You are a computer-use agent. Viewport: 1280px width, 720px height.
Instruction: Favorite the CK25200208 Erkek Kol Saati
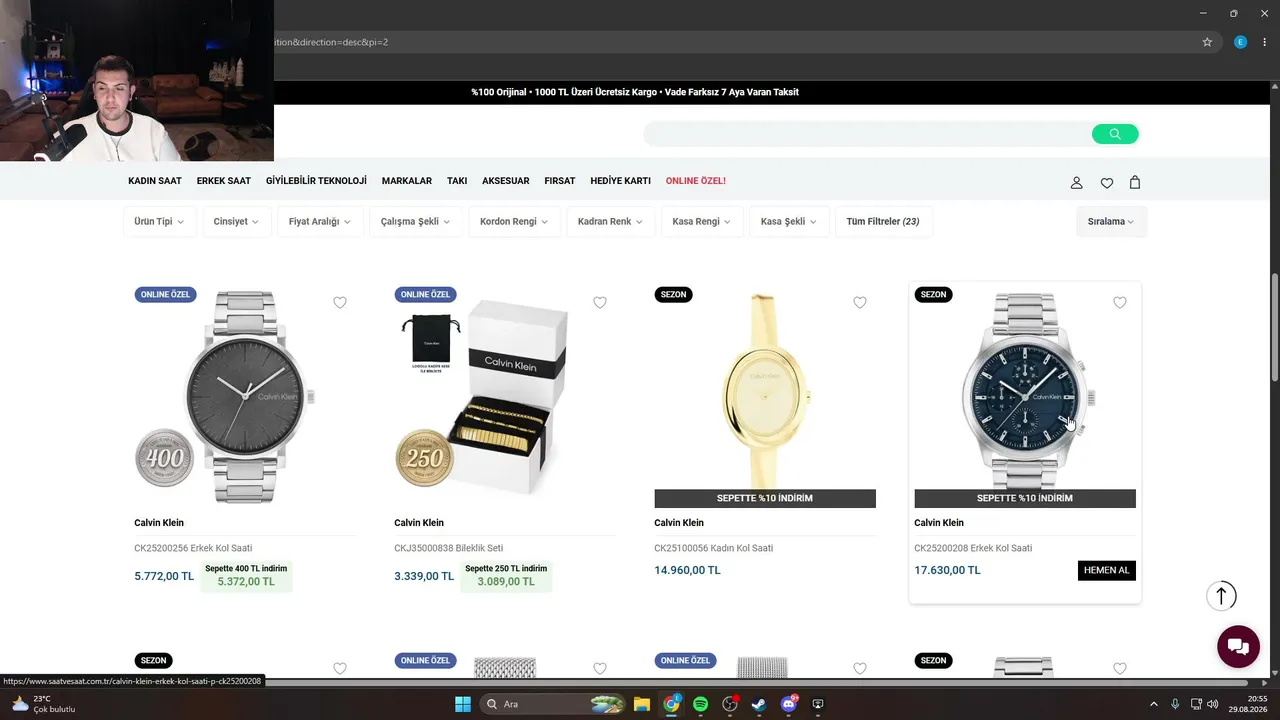click(x=1120, y=303)
